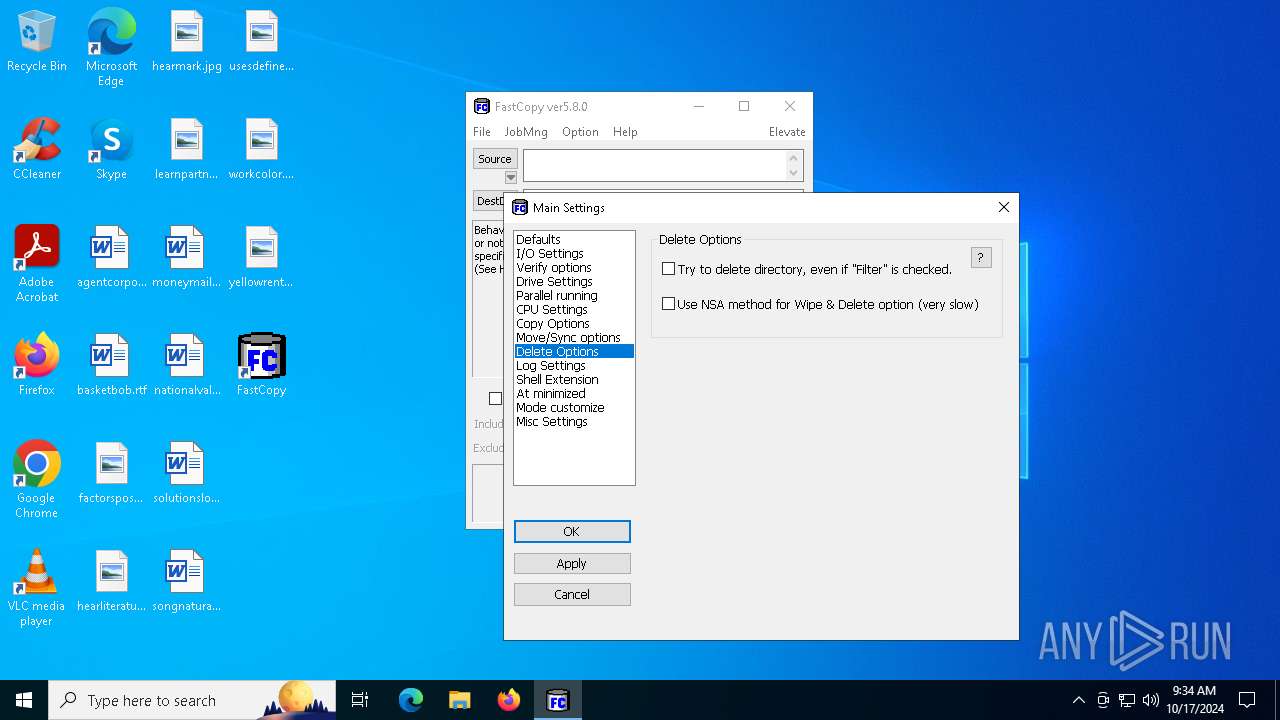The width and height of the screenshot is (1280, 720).
Task: Open the FastCopy desktop shortcut
Action: 261,366
